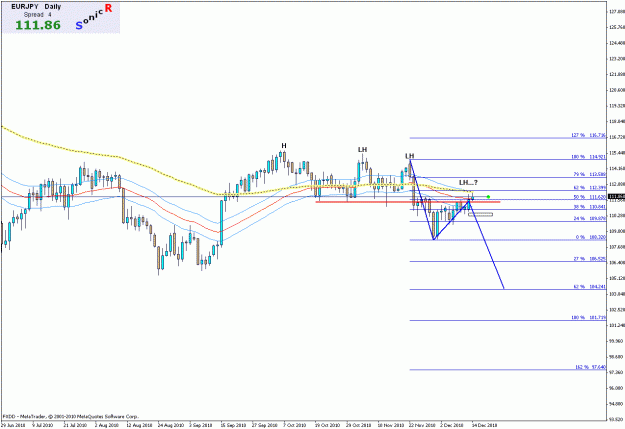625x429 pixels.
Task: Click the 38 % Fibonacci level label
Action: click(589, 207)
